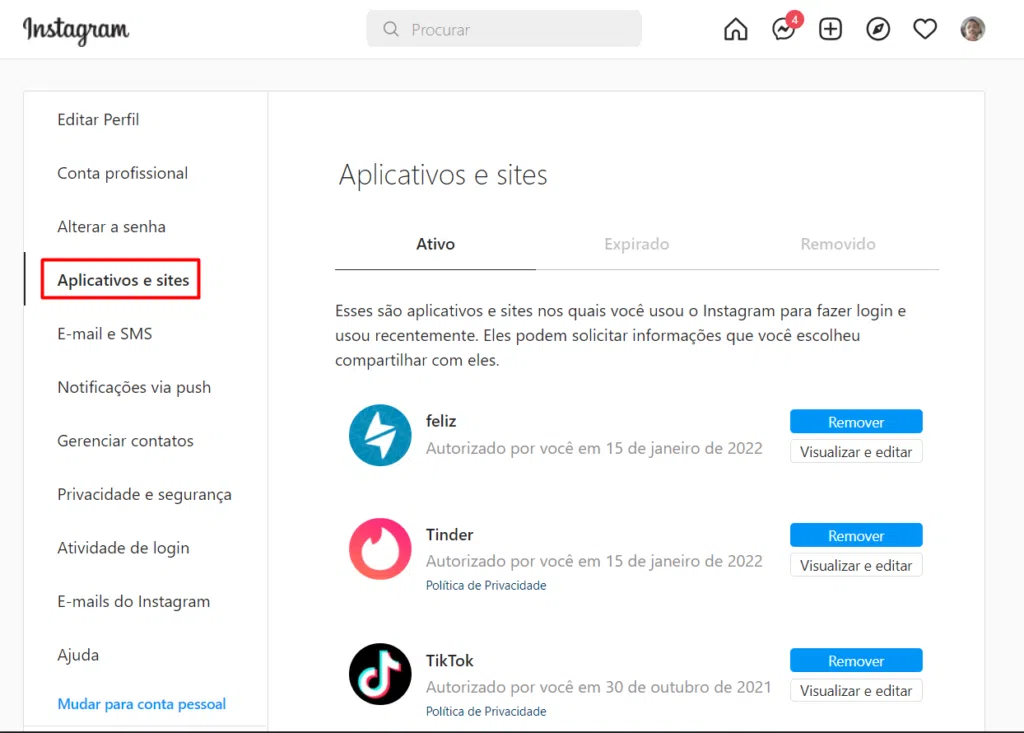The height and width of the screenshot is (733, 1024).
Task: Open Privacidade e segurança settings
Action: tap(143, 494)
